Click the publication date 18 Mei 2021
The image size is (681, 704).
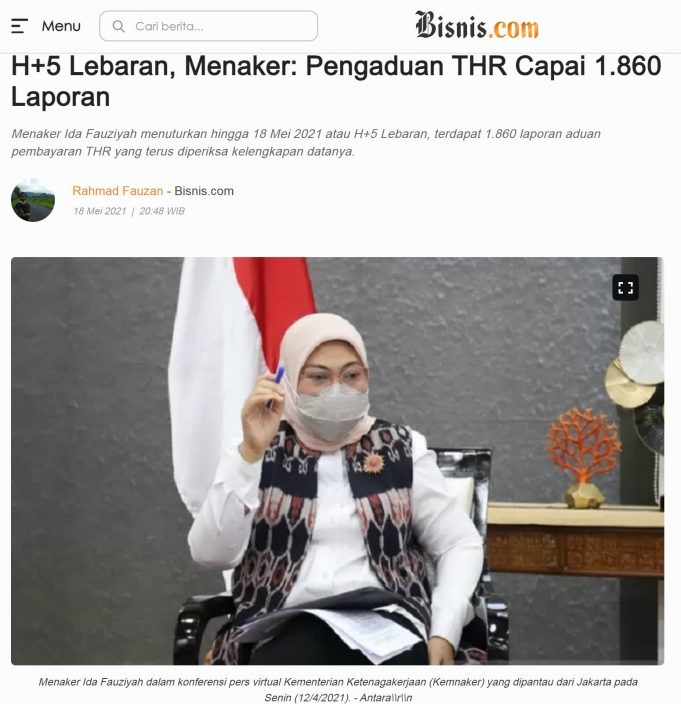click(x=100, y=211)
